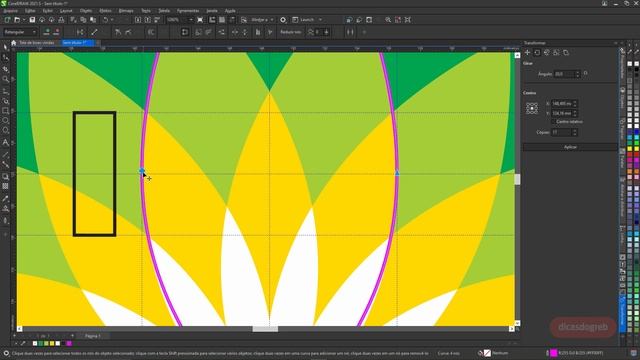Switch to Tela de boas-vindas tab
This screenshot has width=640, height=360.
tap(37, 42)
